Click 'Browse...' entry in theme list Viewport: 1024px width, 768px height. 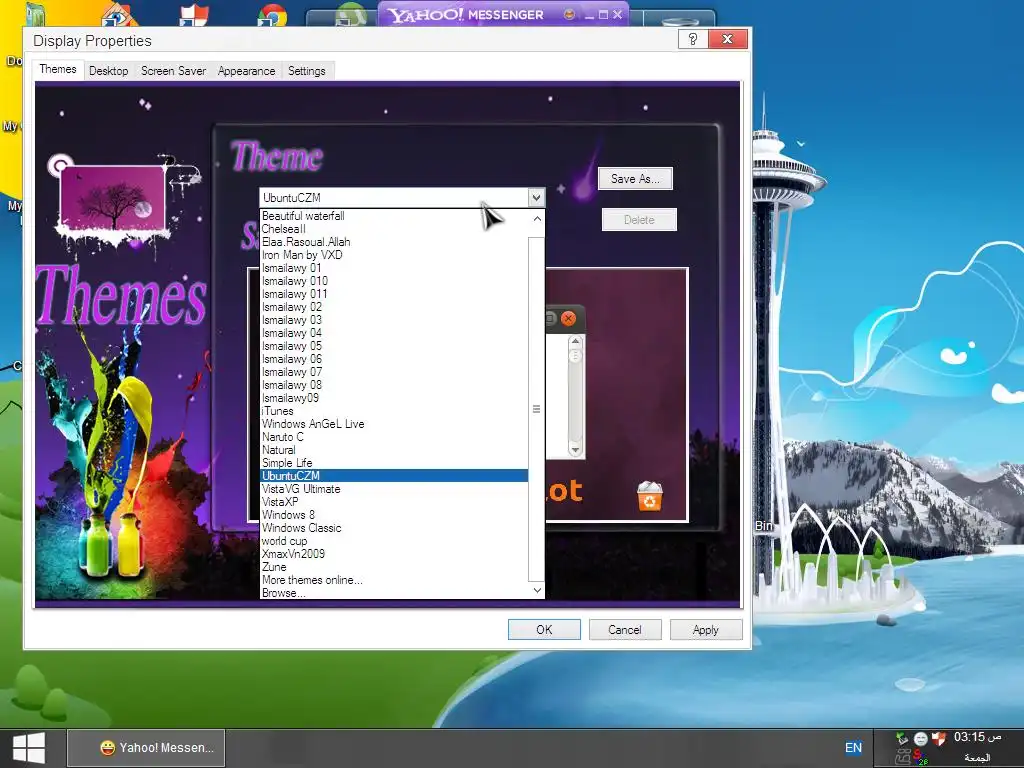tap(394, 593)
